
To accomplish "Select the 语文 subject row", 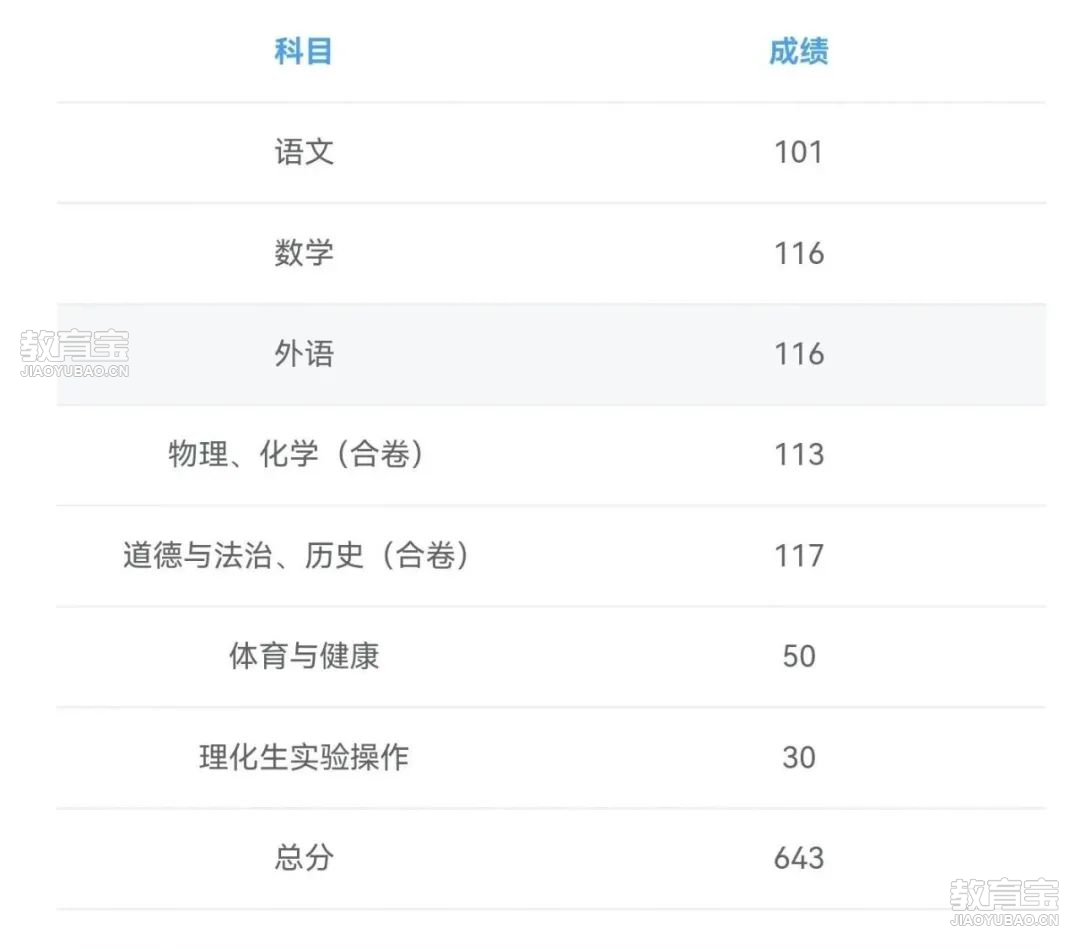I will click(551, 152).
